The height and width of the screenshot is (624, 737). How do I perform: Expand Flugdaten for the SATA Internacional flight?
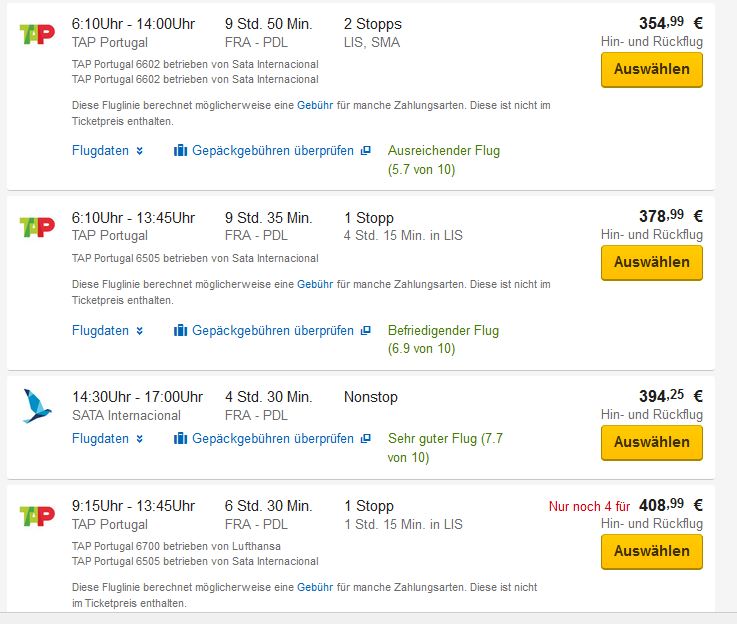pos(107,439)
